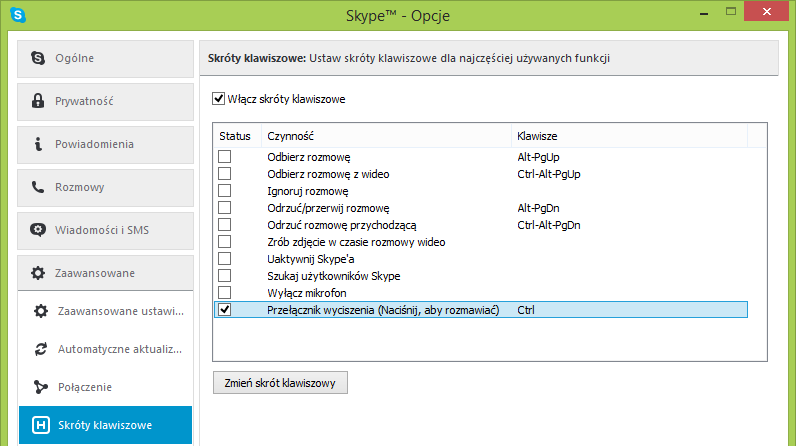
Task: Open the Prywatność settings section
Action: click(106, 101)
